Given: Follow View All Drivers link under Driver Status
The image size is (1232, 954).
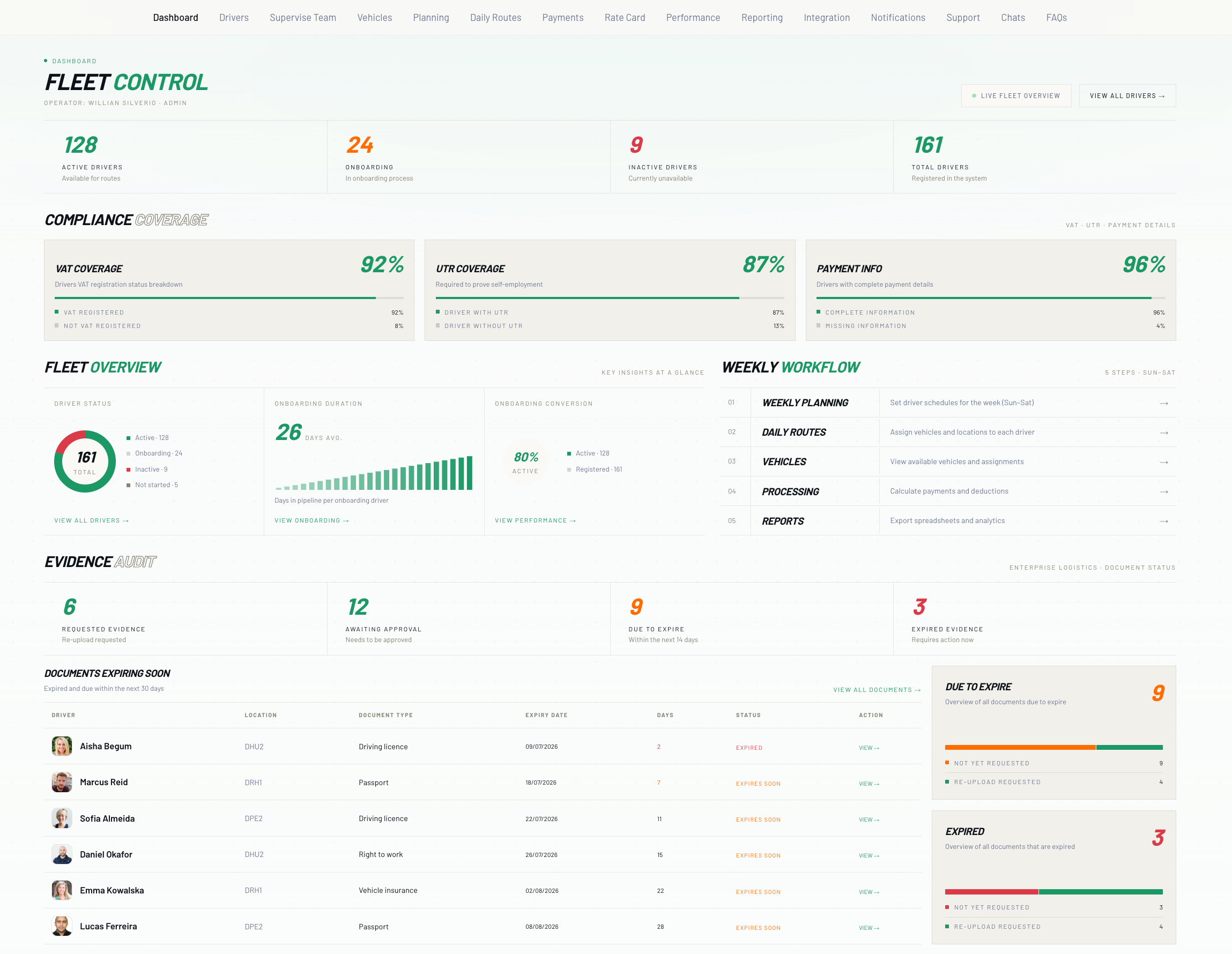Looking at the screenshot, I should 91,520.
